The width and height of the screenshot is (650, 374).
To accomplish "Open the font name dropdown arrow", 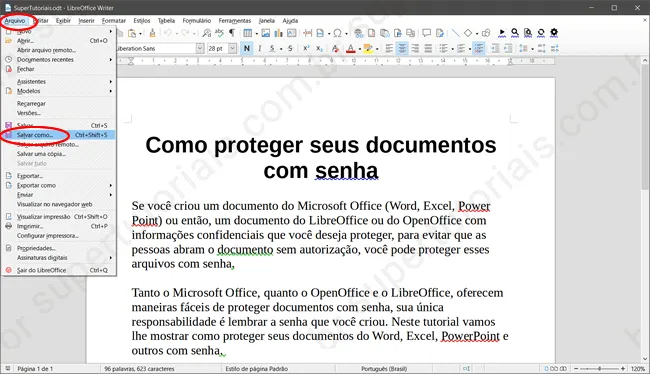I will pos(200,49).
